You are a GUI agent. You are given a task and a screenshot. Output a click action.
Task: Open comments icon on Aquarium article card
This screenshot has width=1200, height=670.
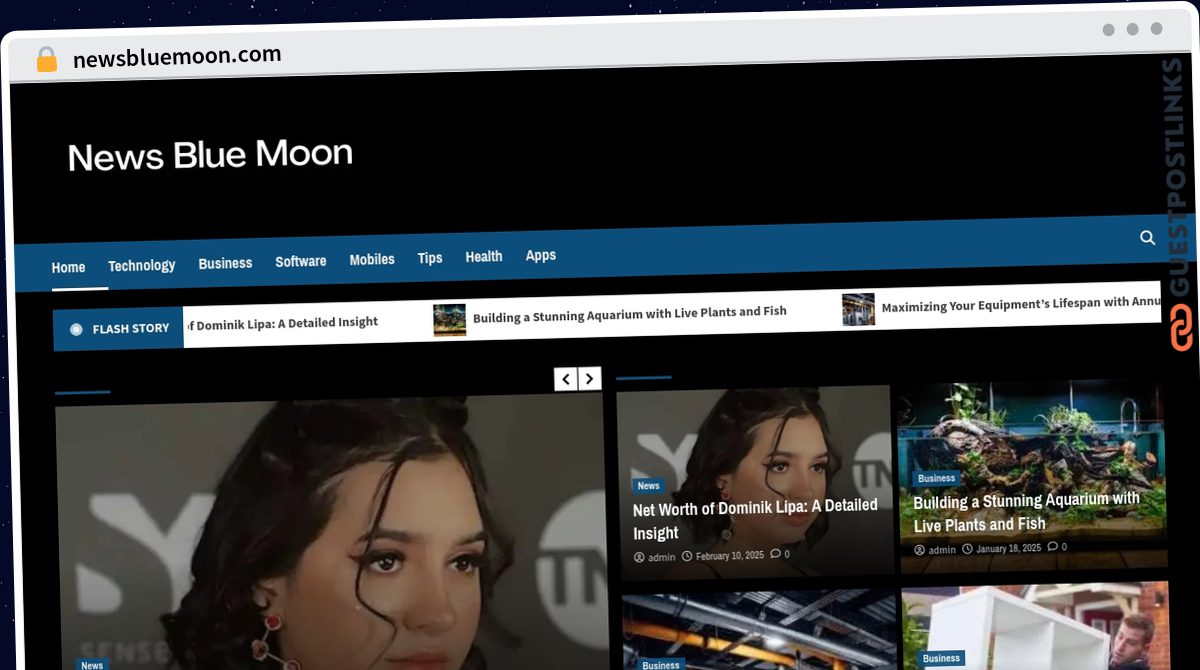coord(1053,547)
